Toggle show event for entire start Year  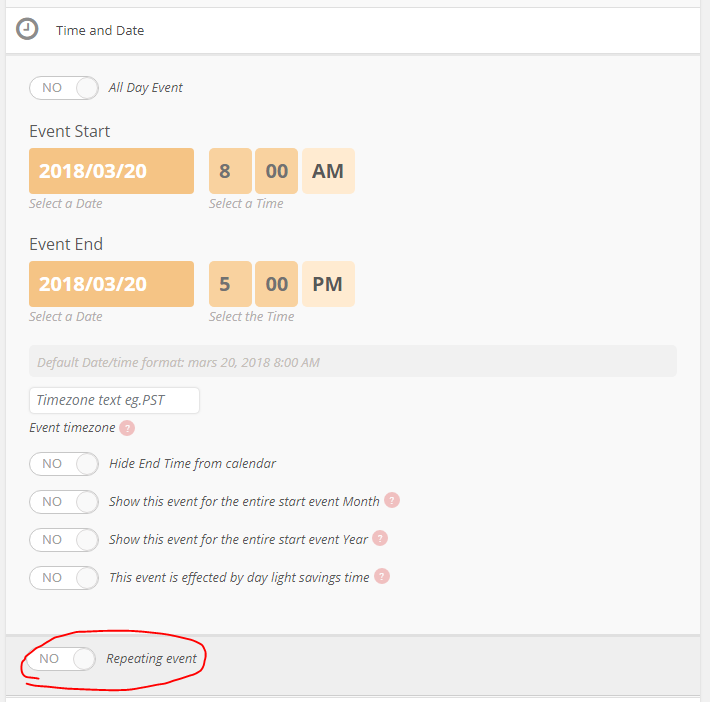(64, 539)
